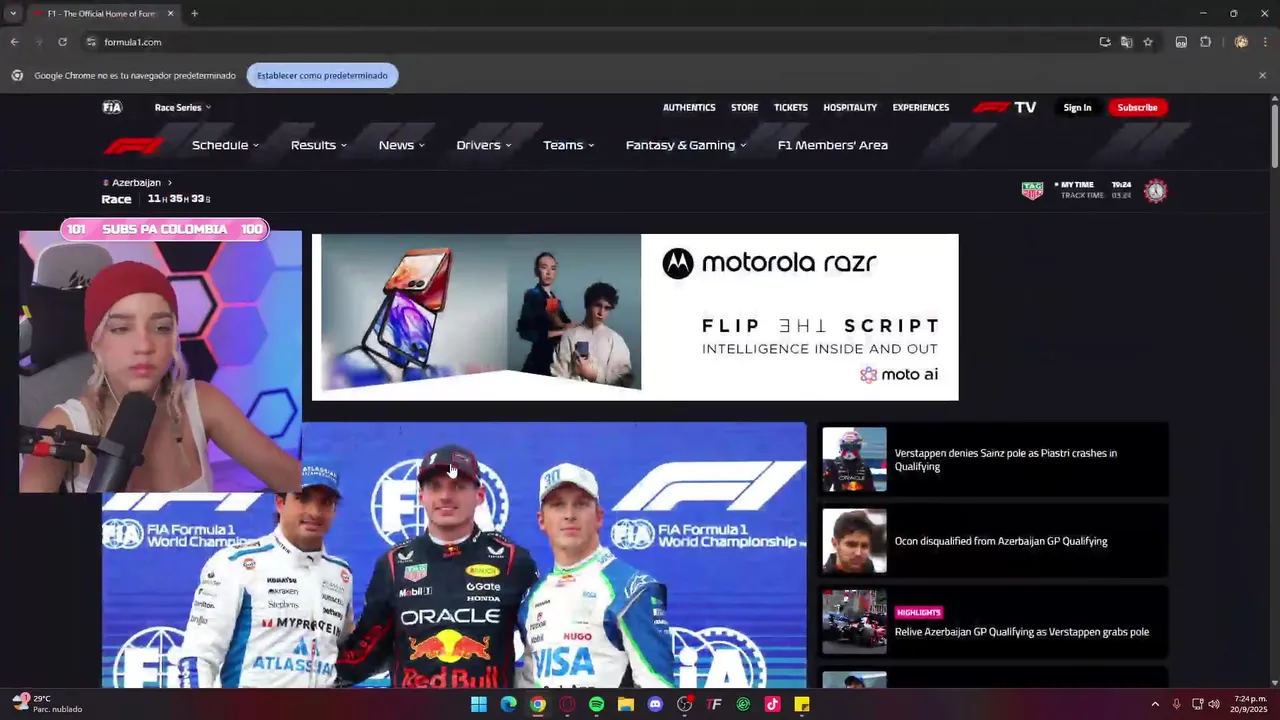
Task: Close the F1 browser tab
Action: pos(170,13)
